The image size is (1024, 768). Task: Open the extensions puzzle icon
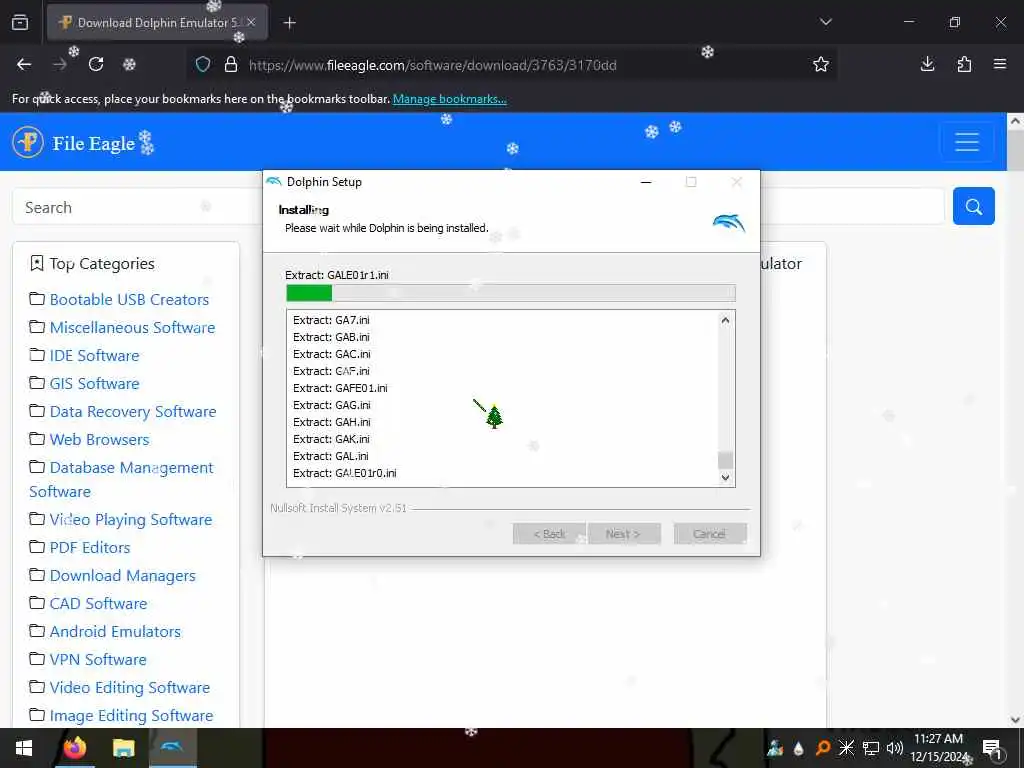(964, 64)
